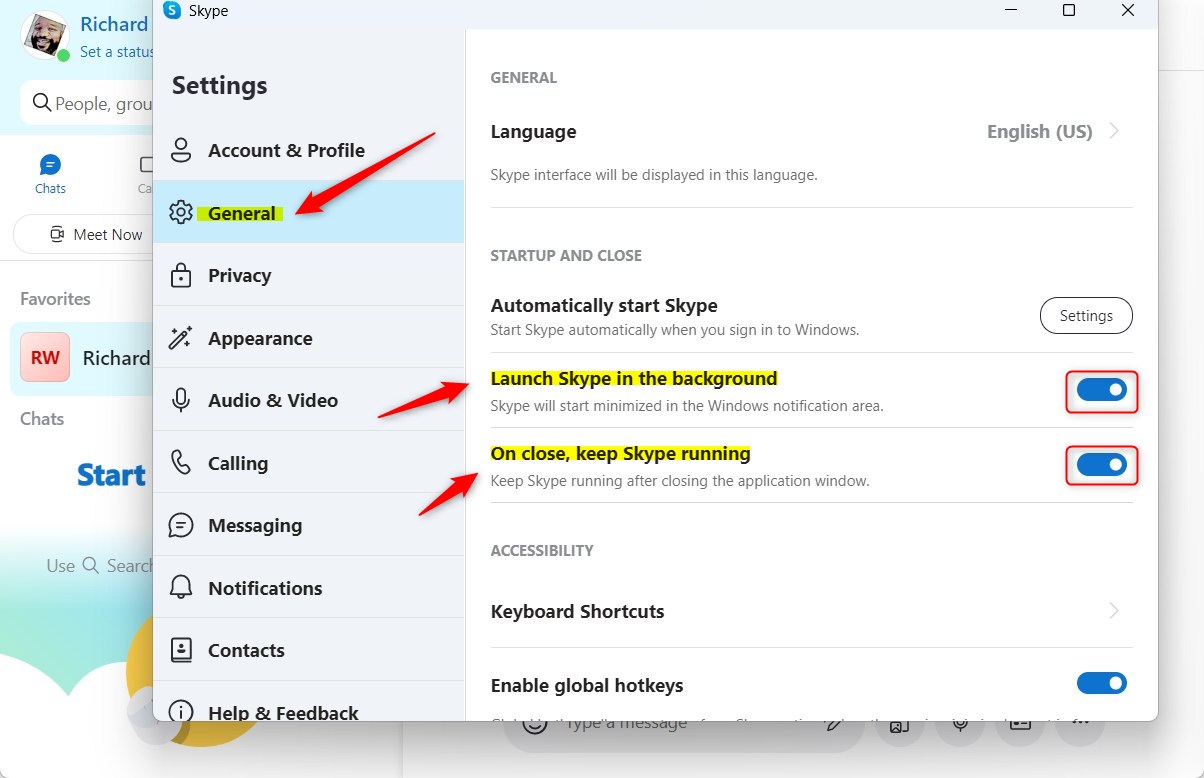Click the People, groups search field
The height and width of the screenshot is (778, 1204).
95,103
